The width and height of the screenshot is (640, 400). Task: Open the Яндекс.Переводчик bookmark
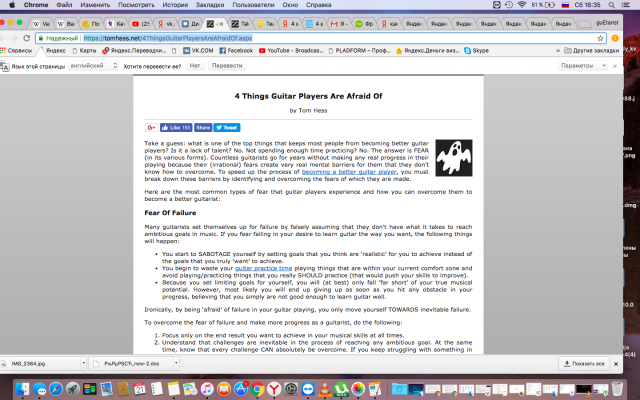pos(134,51)
